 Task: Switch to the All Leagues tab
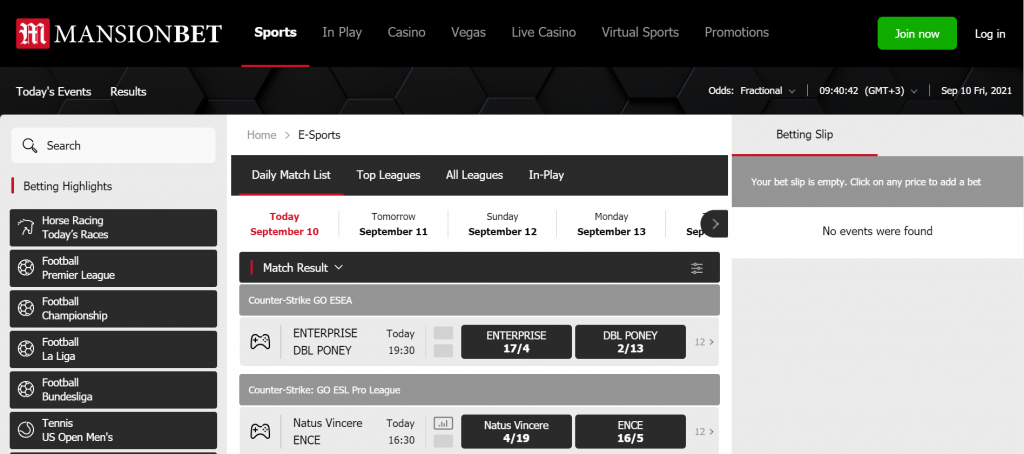point(475,175)
